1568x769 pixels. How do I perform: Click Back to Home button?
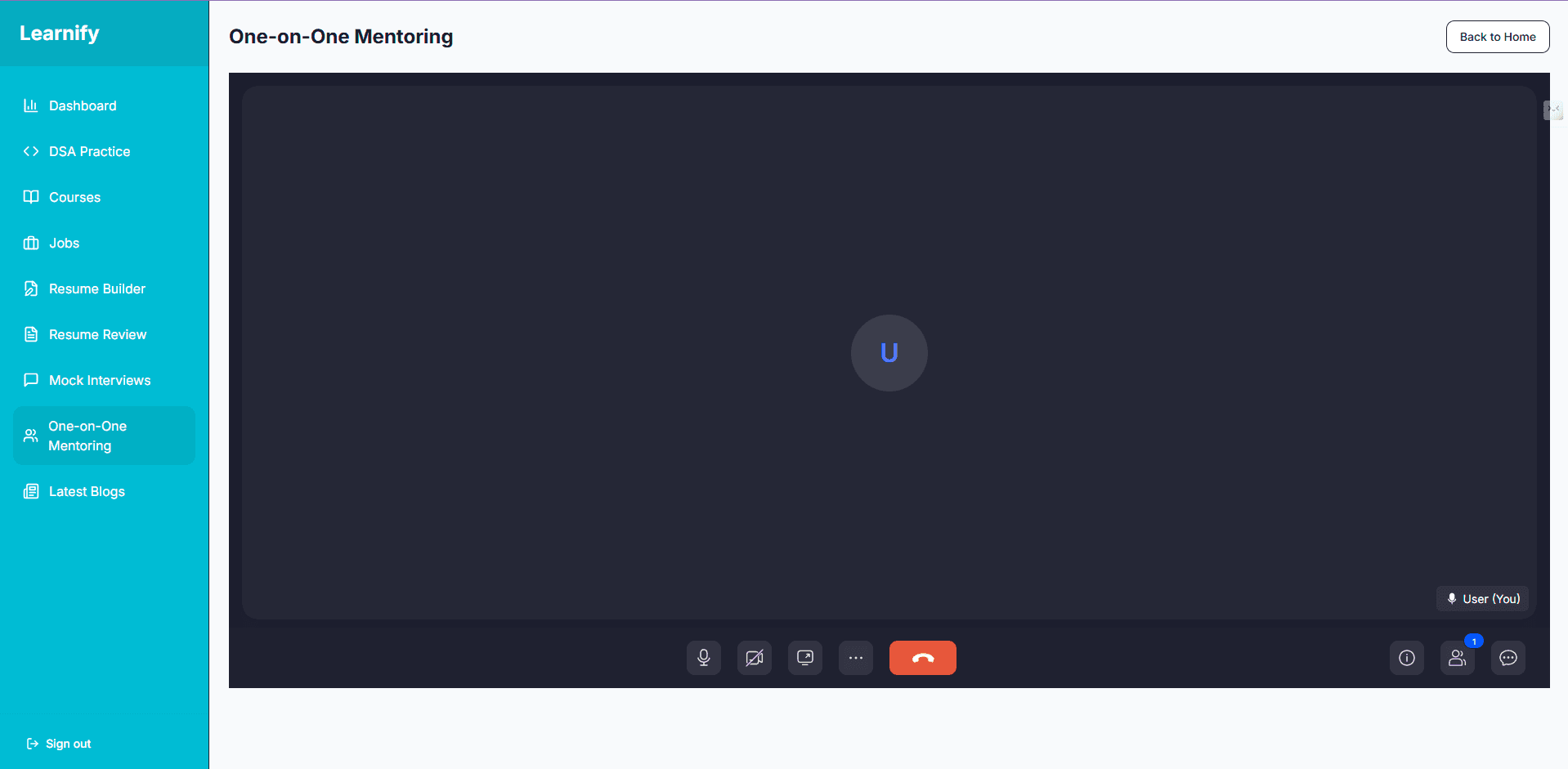click(1497, 37)
